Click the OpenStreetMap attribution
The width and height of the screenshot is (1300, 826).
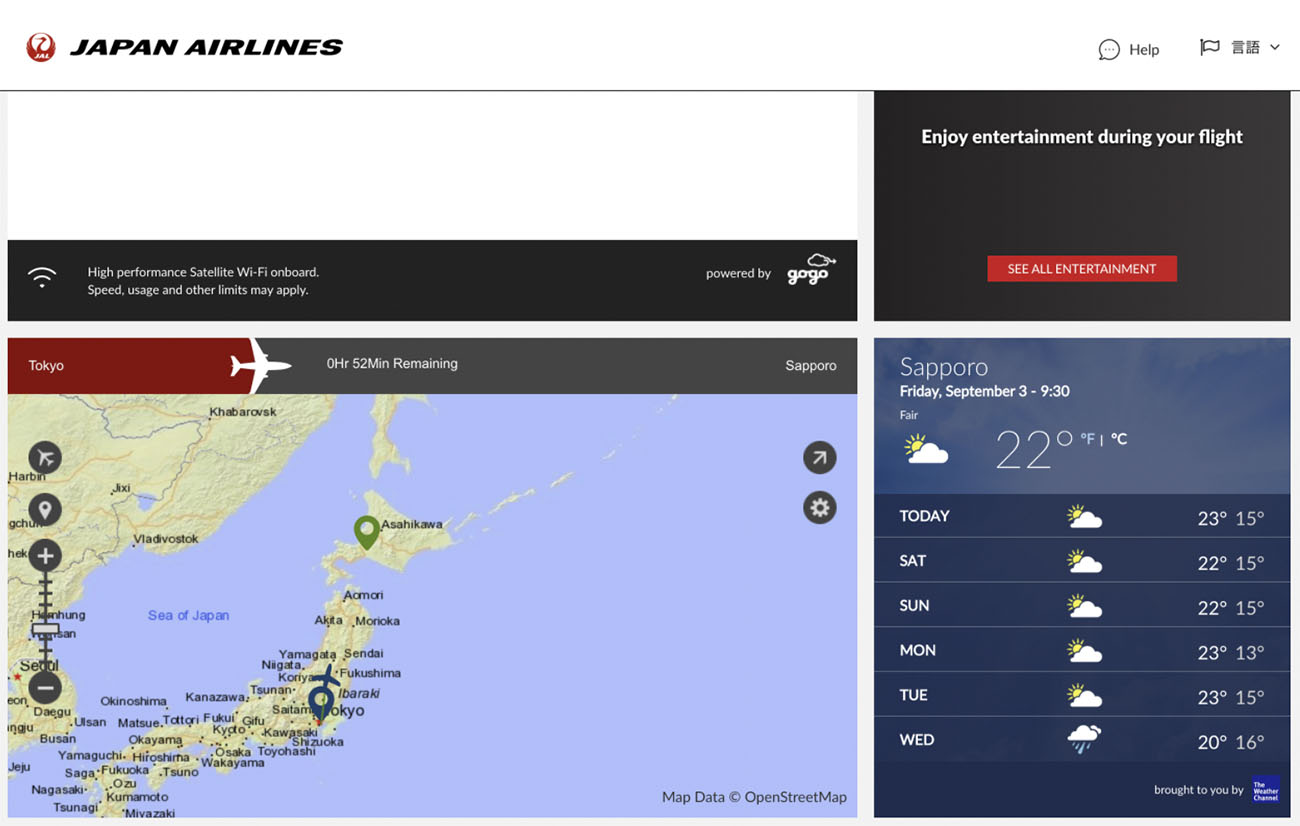754,797
